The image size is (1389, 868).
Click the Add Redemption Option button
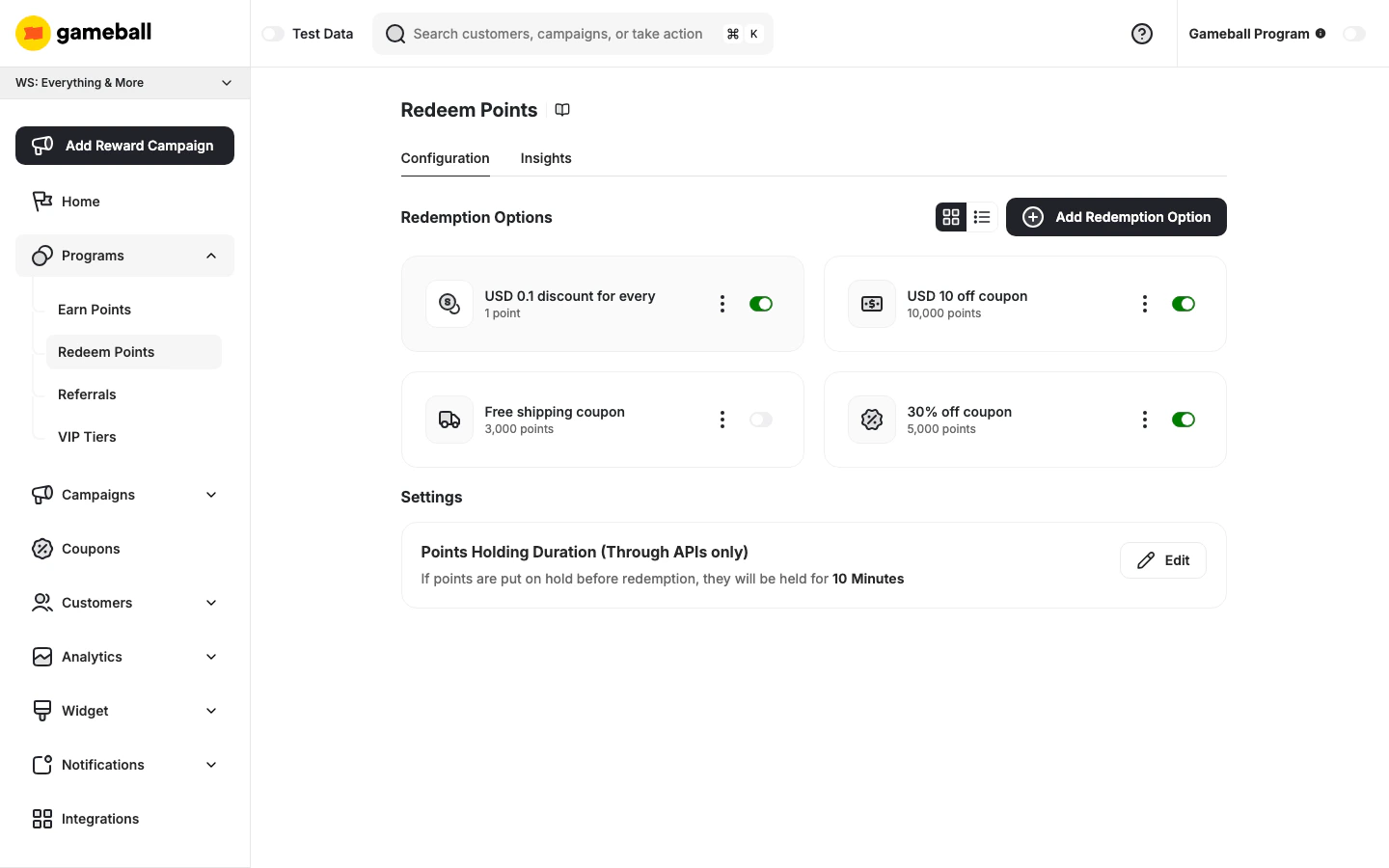tap(1116, 217)
